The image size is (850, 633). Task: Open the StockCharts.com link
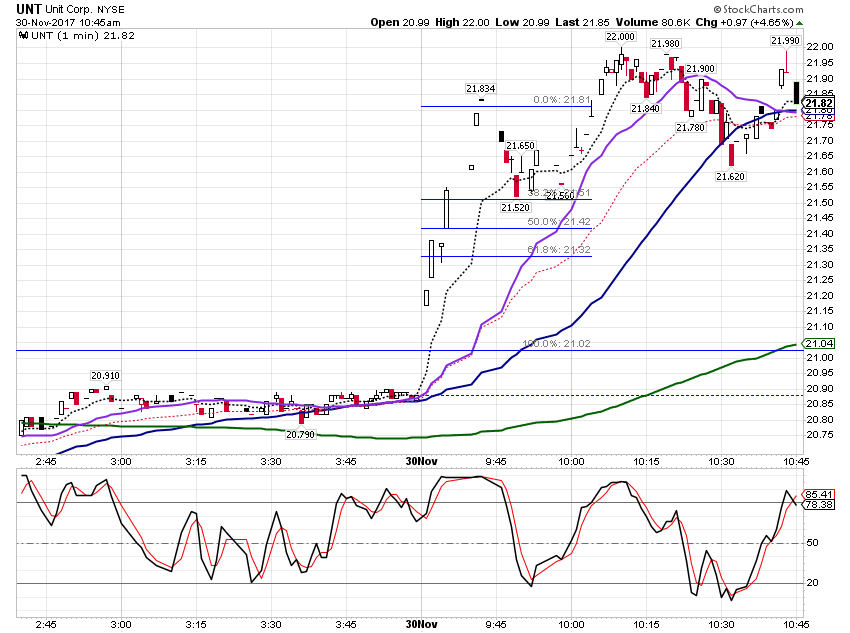(758, 9)
